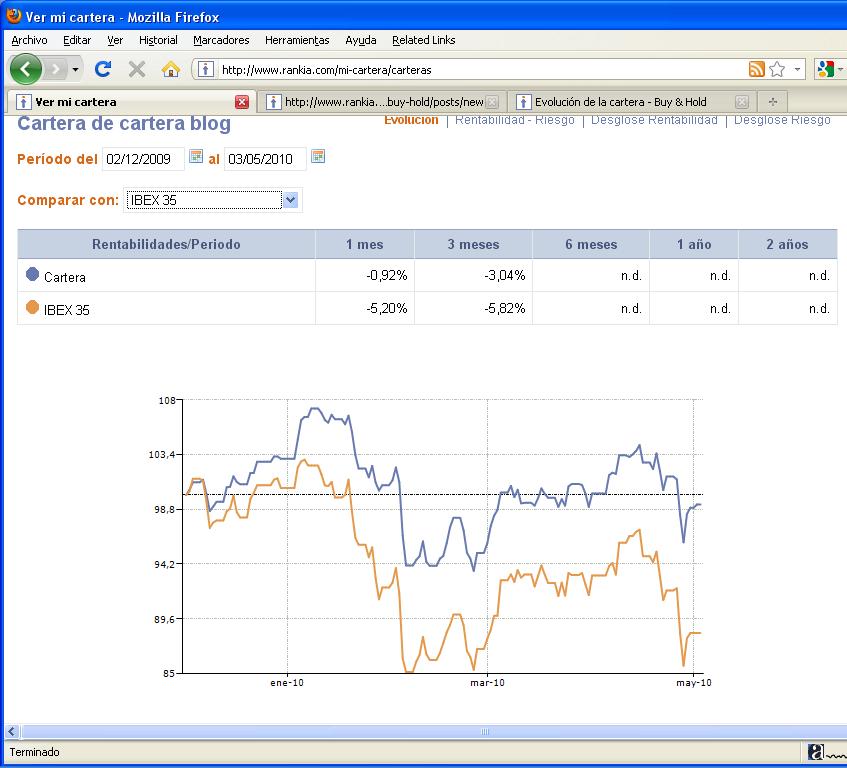
Task: Click the site identity icon in address bar
Action: [x=206, y=69]
